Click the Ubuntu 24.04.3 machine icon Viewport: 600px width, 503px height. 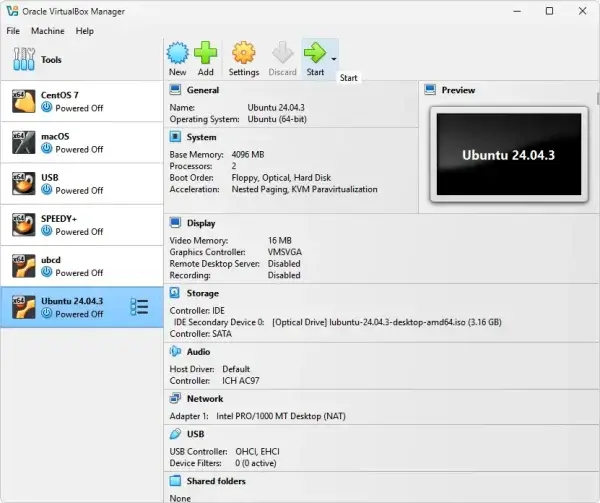click(x=23, y=307)
